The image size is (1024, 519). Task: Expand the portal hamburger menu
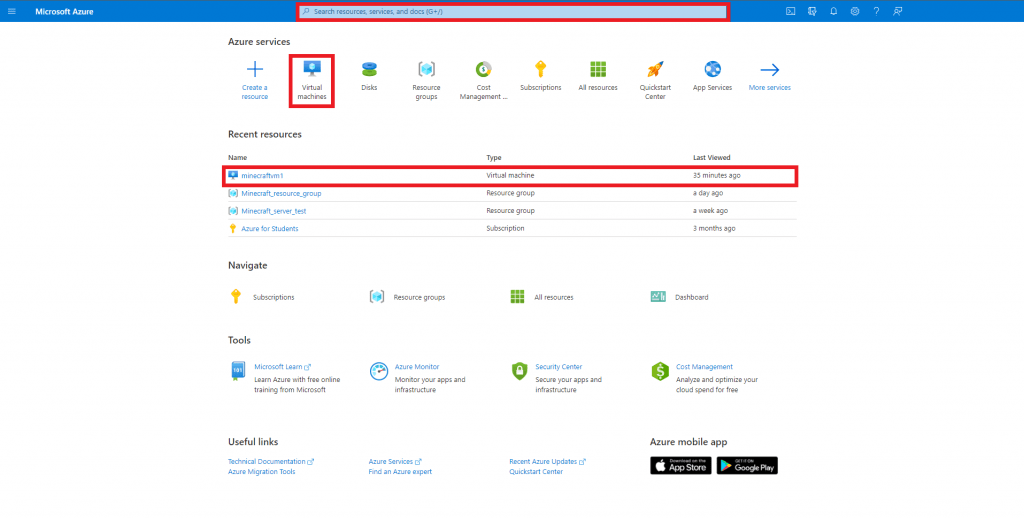pyautogui.click(x=12, y=11)
